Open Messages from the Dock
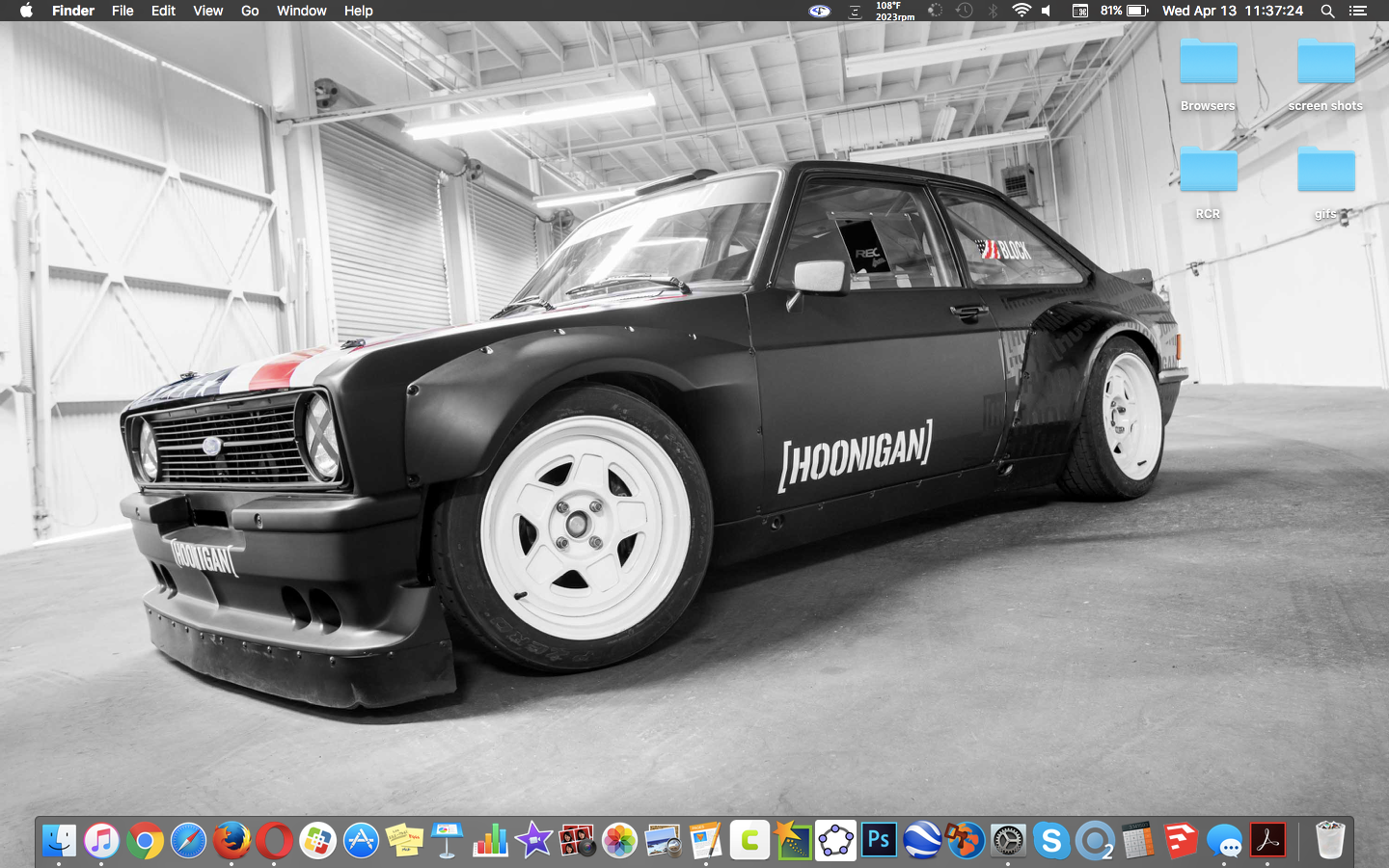Screen dimensions: 1389x868 (x=1224, y=840)
